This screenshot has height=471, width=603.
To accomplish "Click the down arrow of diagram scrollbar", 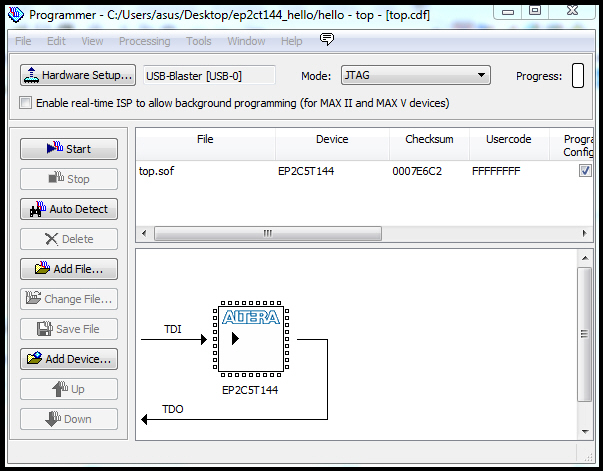I will pos(585,432).
